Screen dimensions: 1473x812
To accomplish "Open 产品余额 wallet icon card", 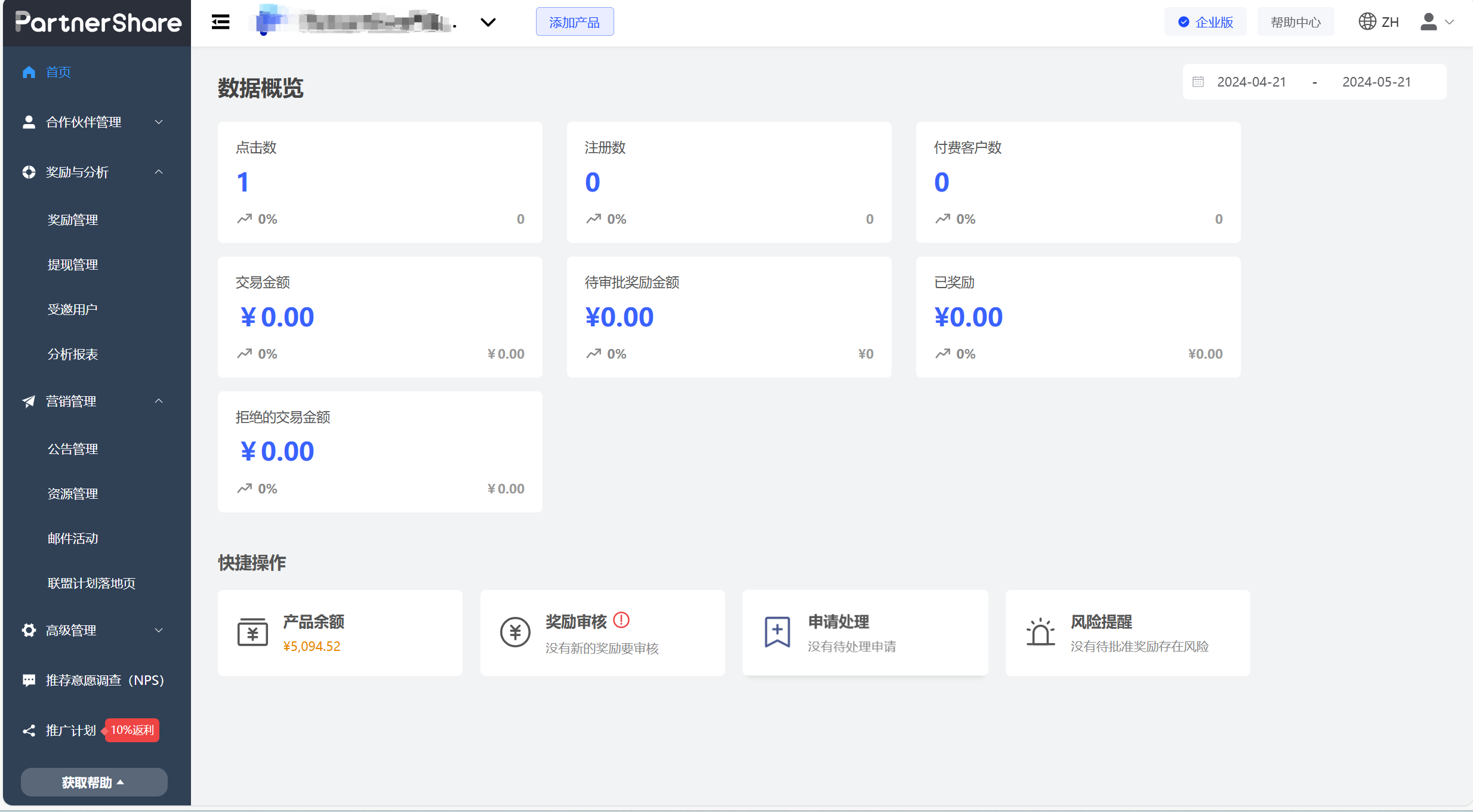I will click(x=252, y=632).
